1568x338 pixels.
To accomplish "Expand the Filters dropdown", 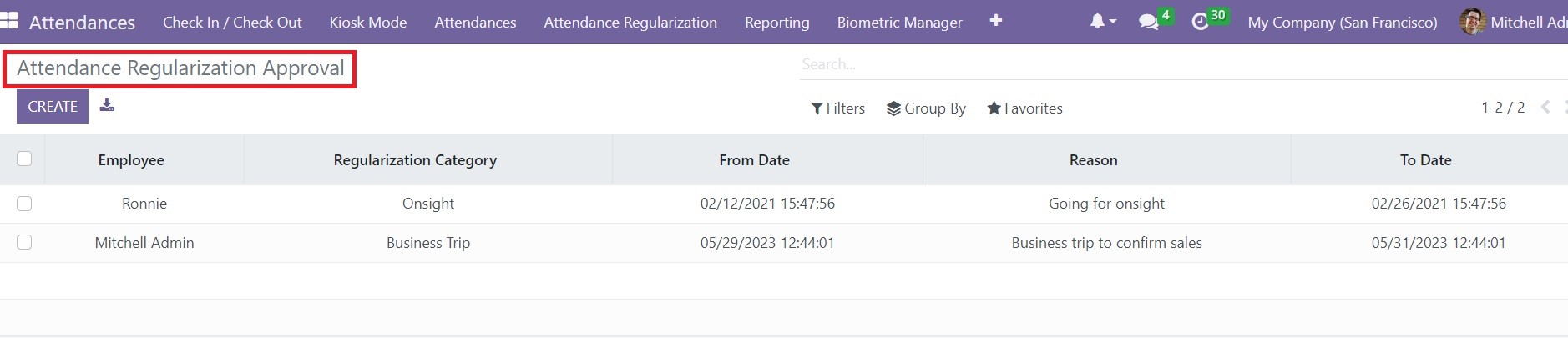I will coord(837,108).
